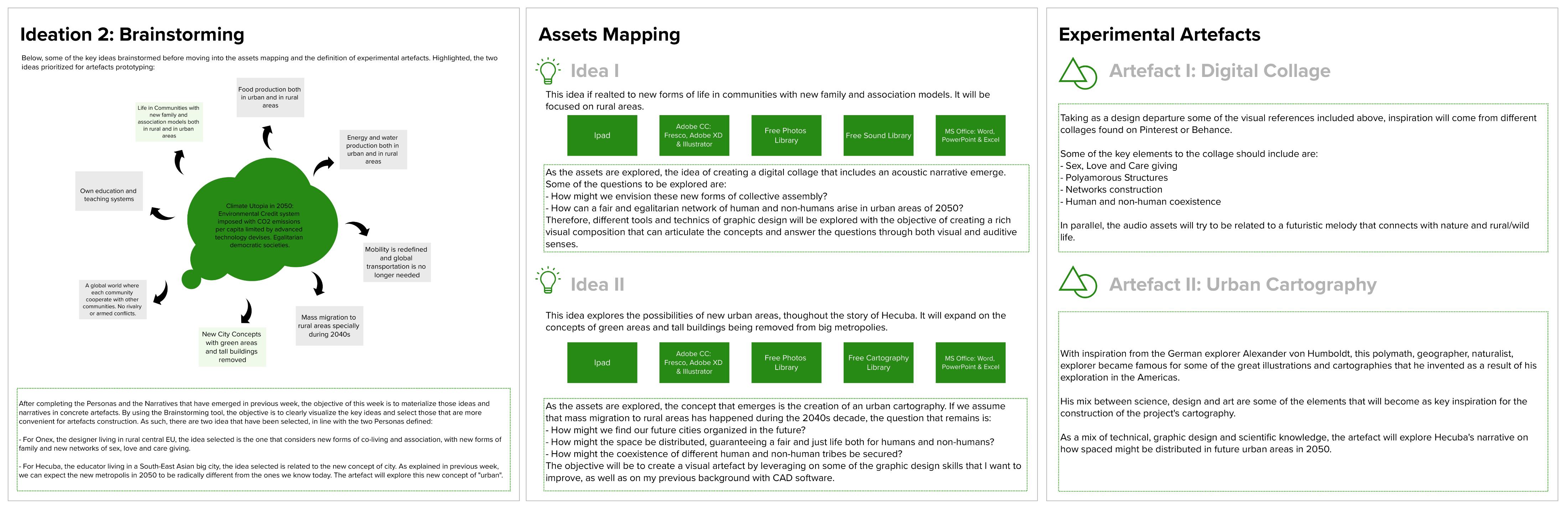Viewport: 1568px width, 506px height.
Task: Click the Ideation 2: Brainstorming heading
Action: pyautogui.click(x=132, y=35)
